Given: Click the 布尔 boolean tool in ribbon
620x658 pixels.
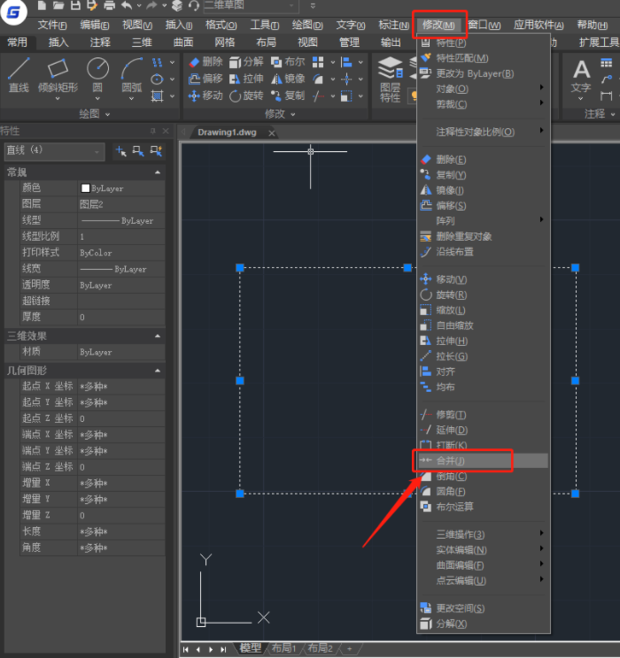Looking at the screenshot, I should (x=288, y=62).
